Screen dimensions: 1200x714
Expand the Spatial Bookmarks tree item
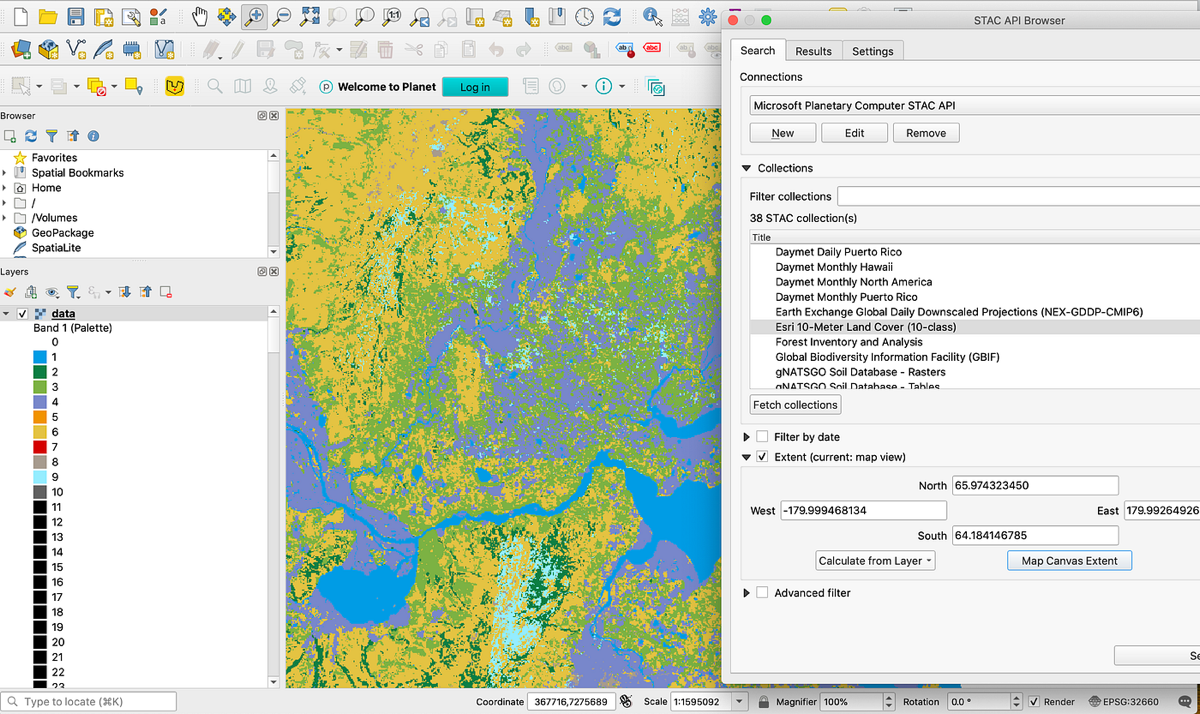[5, 173]
